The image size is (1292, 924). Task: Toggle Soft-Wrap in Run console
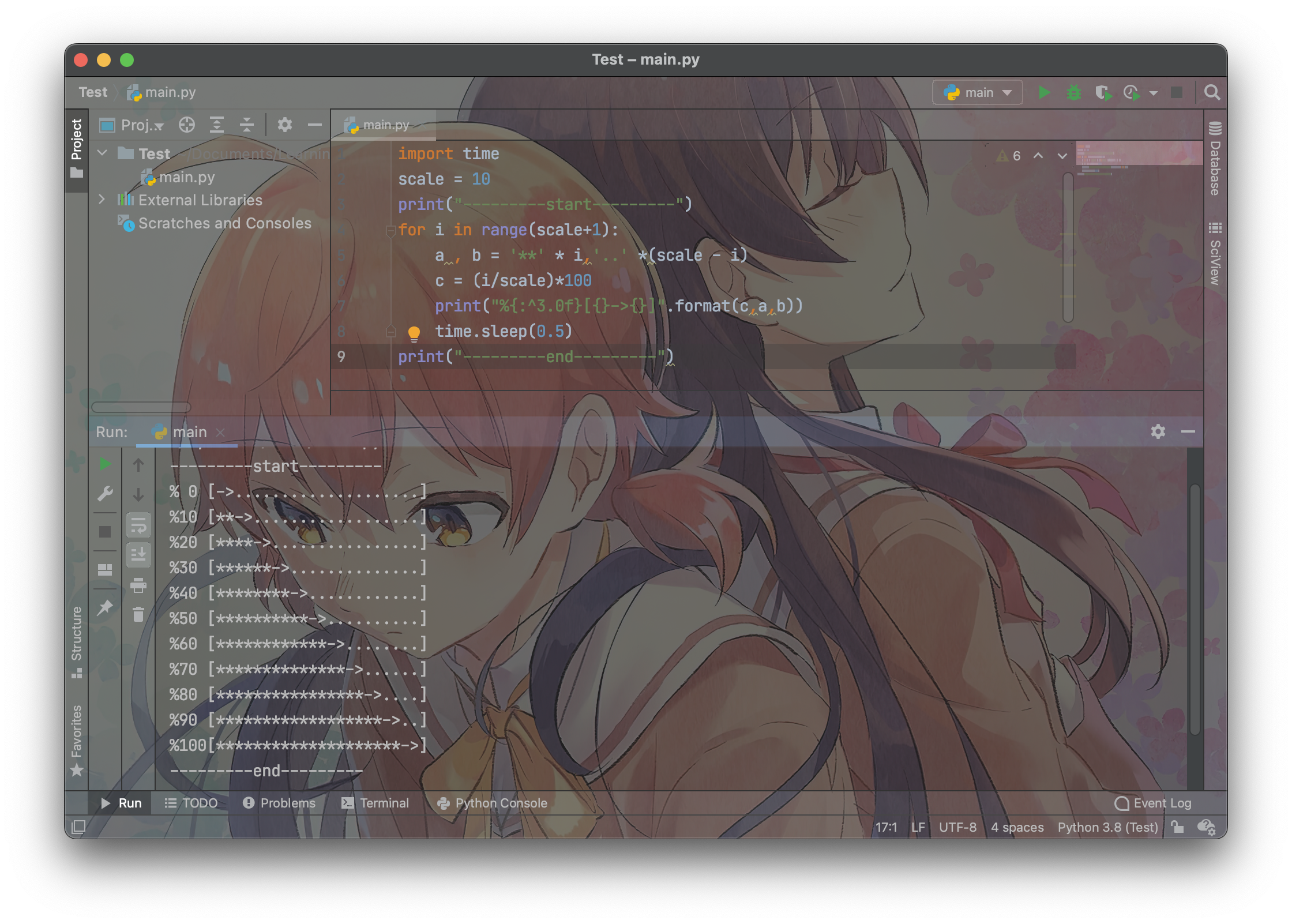[x=138, y=525]
